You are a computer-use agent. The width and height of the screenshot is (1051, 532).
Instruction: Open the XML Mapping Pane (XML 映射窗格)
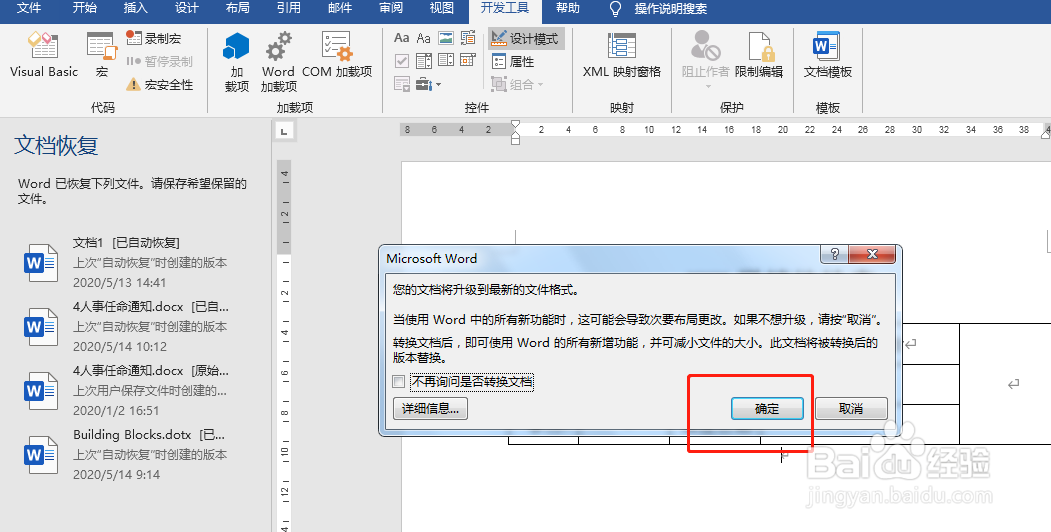[621, 55]
